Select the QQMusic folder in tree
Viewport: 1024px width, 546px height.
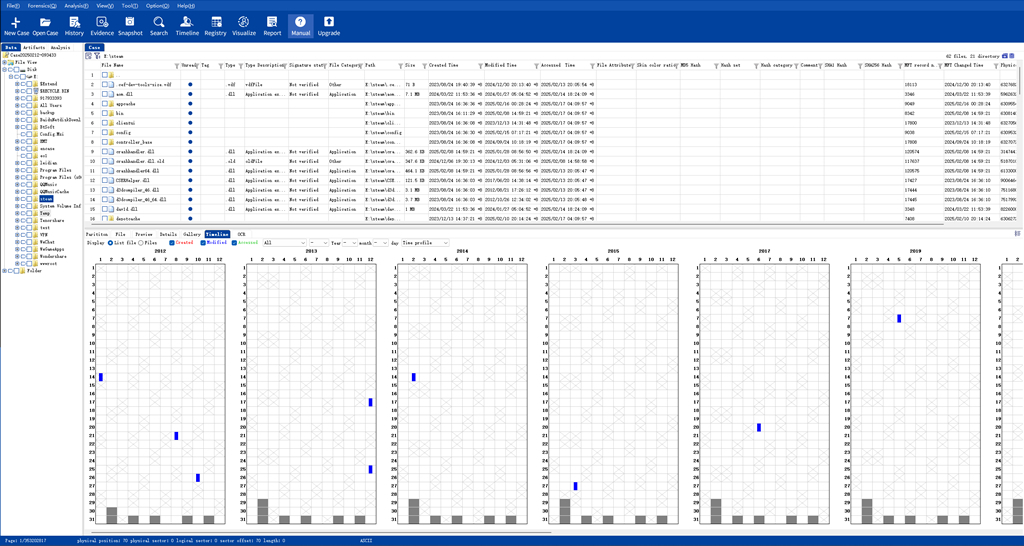click(x=49, y=184)
